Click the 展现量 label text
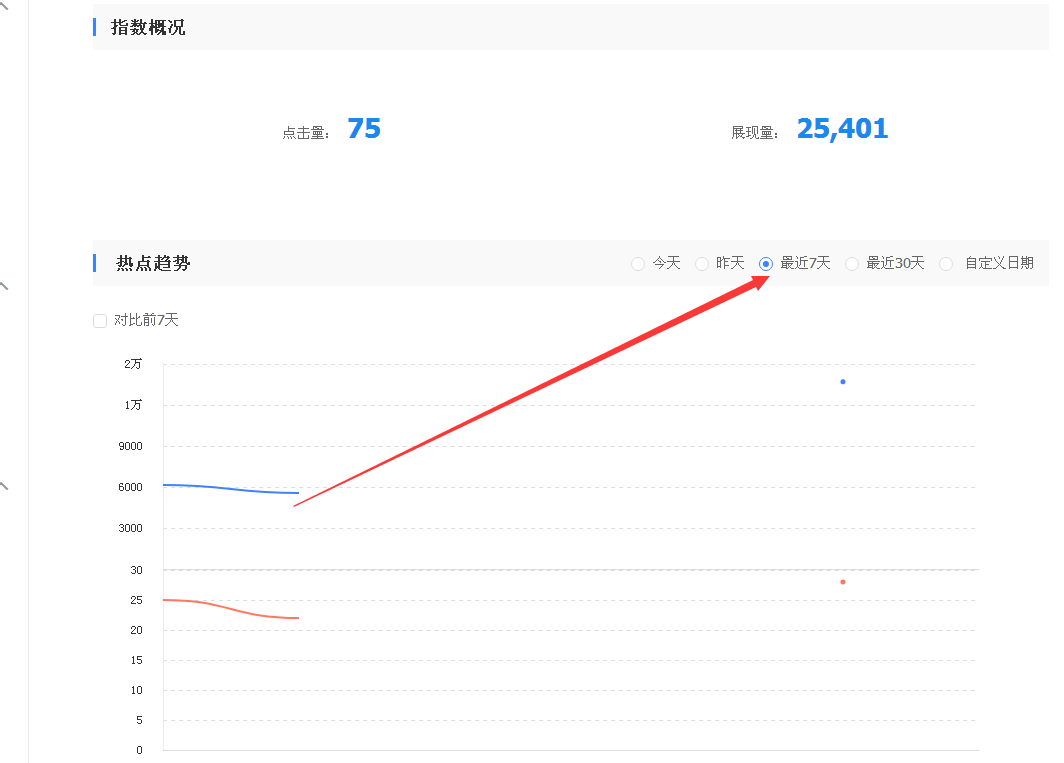 pyautogui.click(x=754, y=133)
